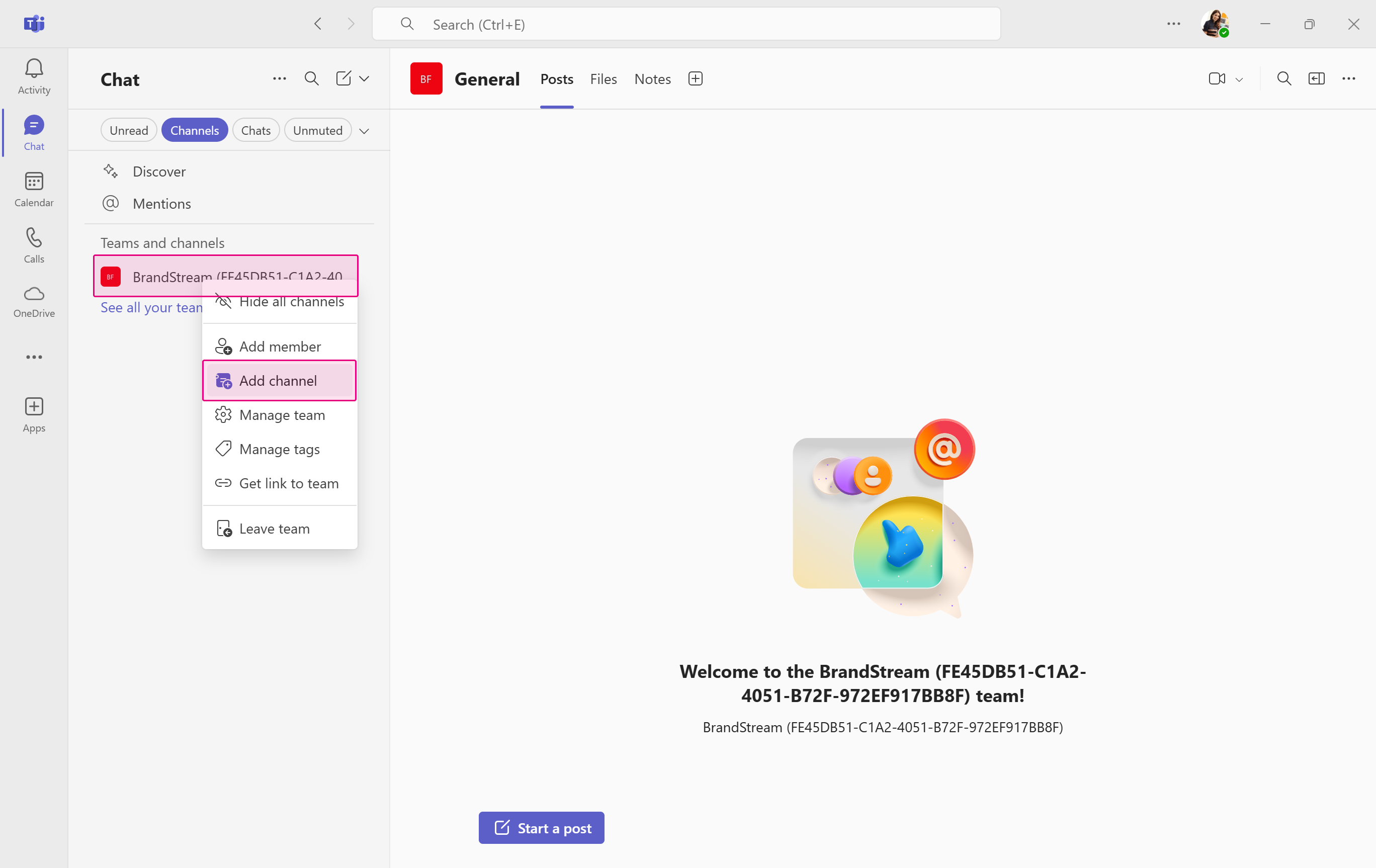The width and height of the screenshot is (1376, 868).
Task: Start a new chat compose icon
Action: pyautogui.click(x=343, y=78)
